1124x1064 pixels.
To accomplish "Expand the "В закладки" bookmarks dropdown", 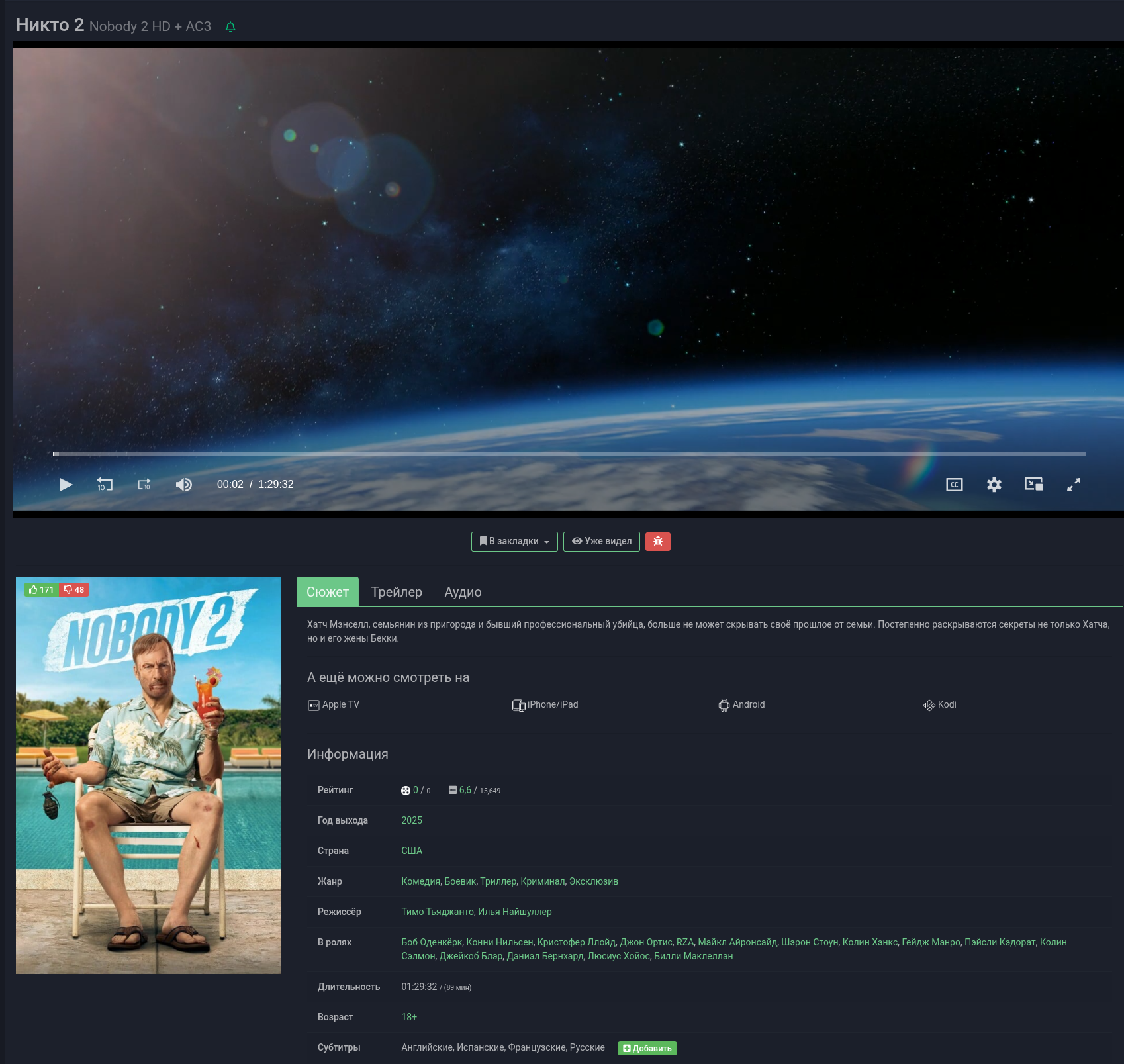I will (x=514, y=542).
